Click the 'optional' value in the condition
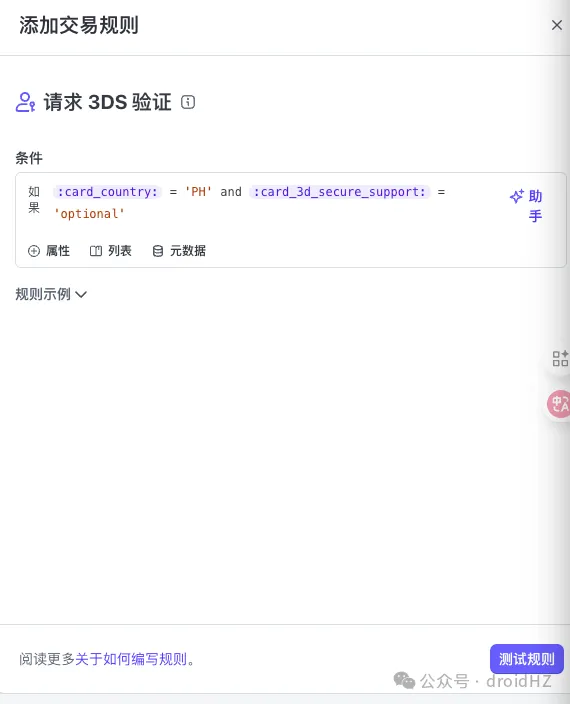 pyautogui.click(x=89, y=214)
